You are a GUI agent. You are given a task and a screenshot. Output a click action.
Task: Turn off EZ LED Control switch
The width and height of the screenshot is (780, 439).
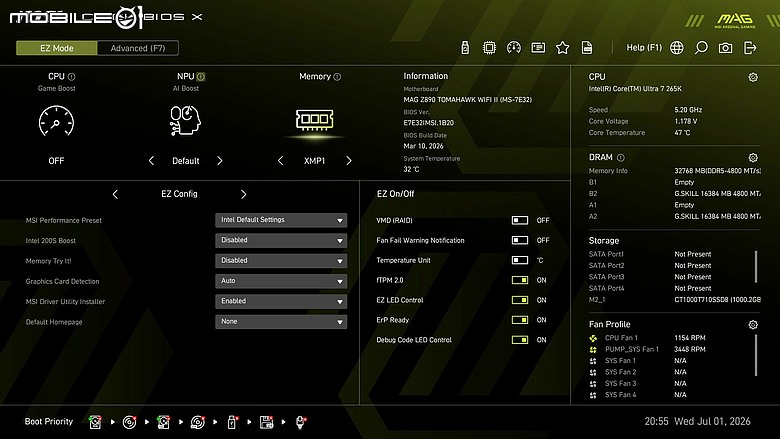coord(520,300)
